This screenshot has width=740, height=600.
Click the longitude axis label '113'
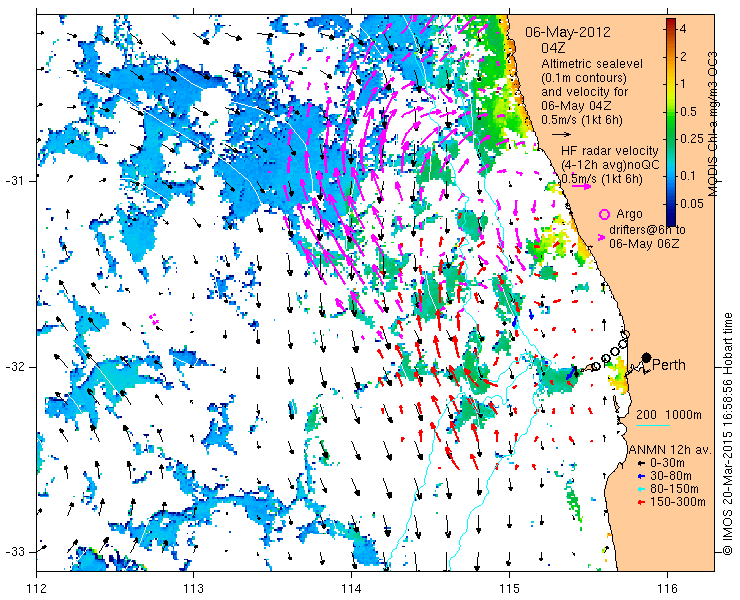pyautogui.click(x=193, y=589)
